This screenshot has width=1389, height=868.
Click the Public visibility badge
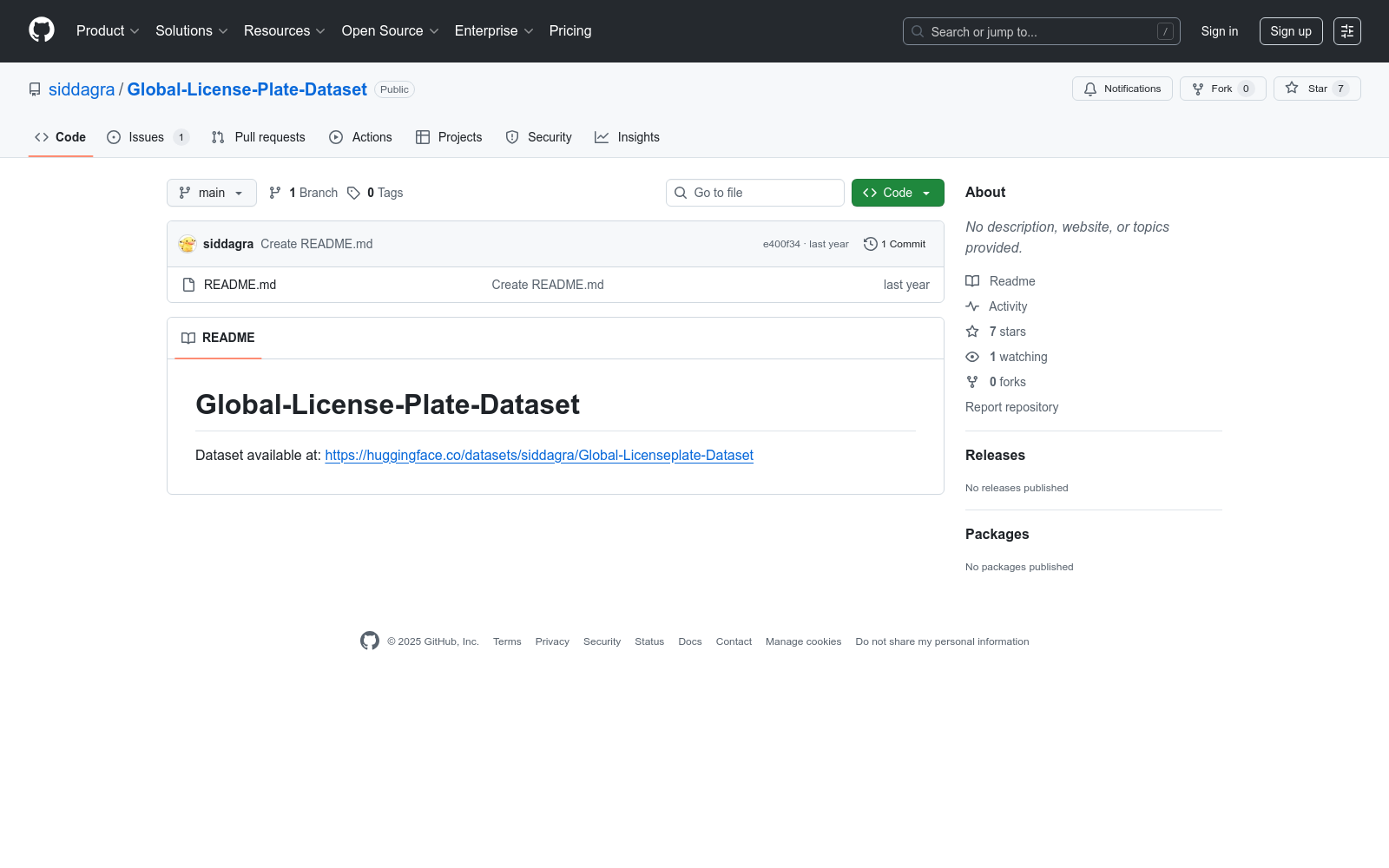[x=394, y=89]
